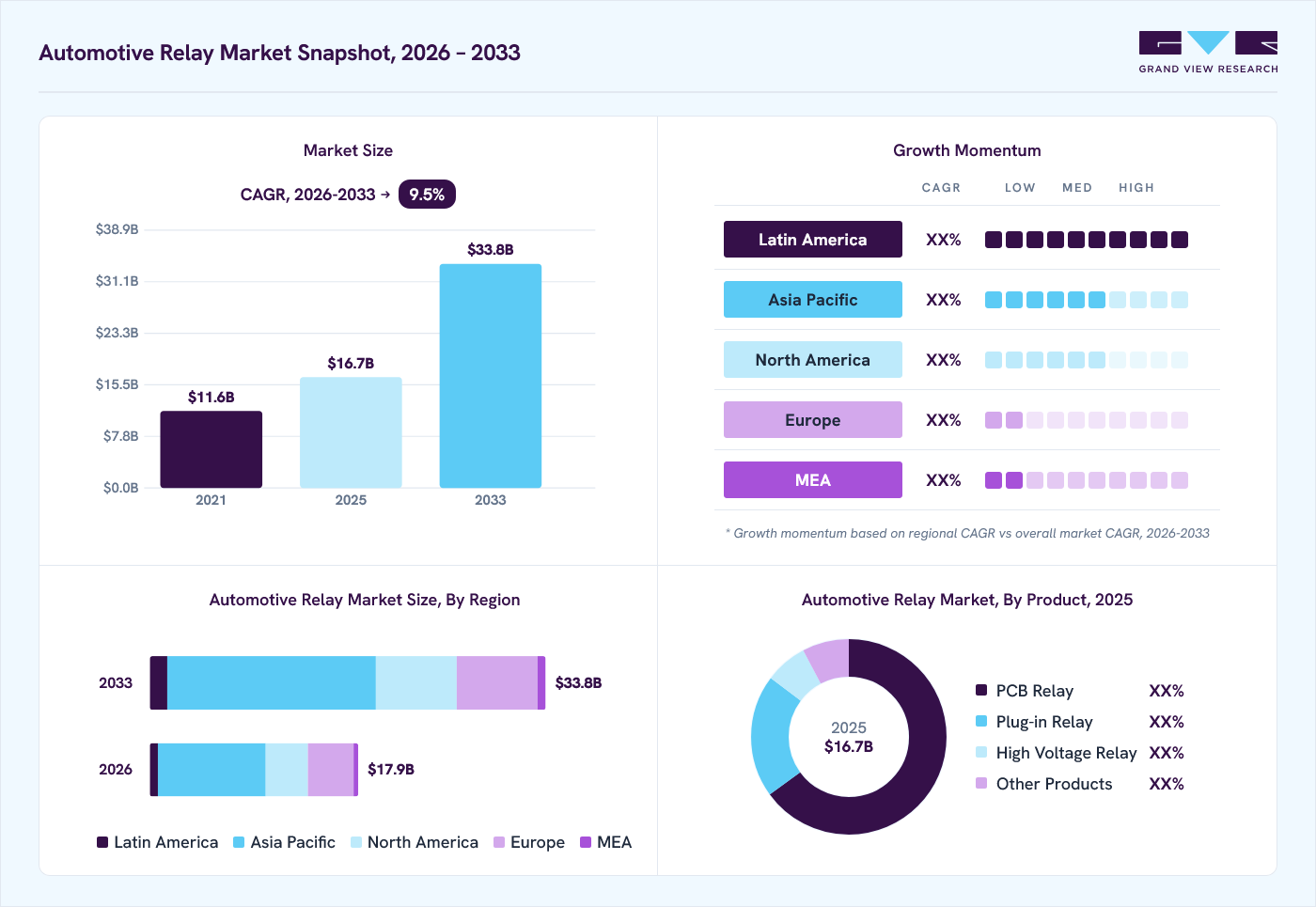Click the Latin America legend swatch under regional bars
This screenshot has width=1316, height=907.
pyautogui.click(x=102, y=842)
